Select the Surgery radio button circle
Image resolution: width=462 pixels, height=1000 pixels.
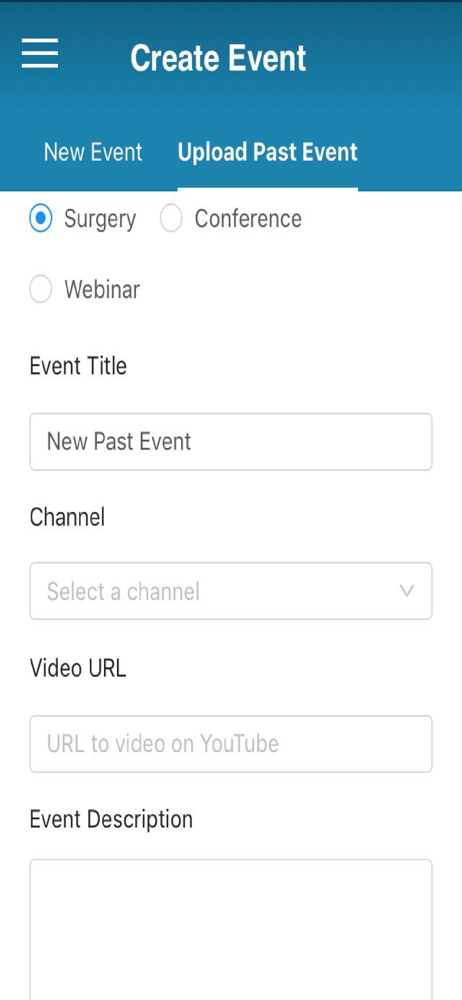click(x=41, y=219)
